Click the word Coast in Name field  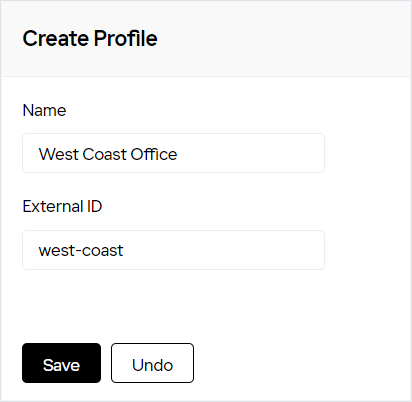(104, 154)
